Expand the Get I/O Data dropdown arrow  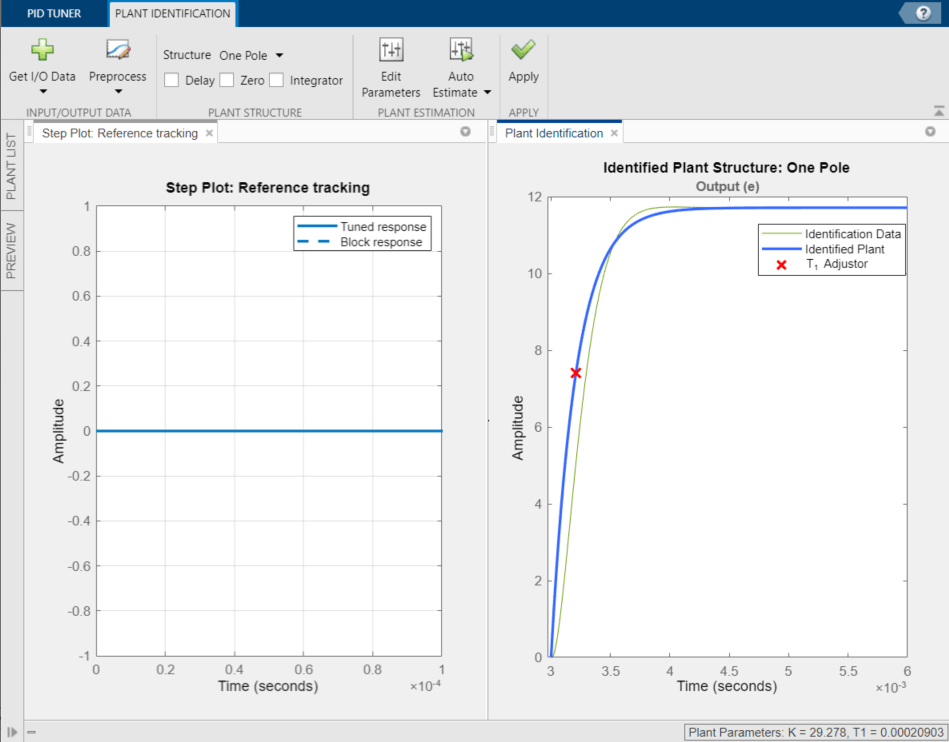[42, 92]
